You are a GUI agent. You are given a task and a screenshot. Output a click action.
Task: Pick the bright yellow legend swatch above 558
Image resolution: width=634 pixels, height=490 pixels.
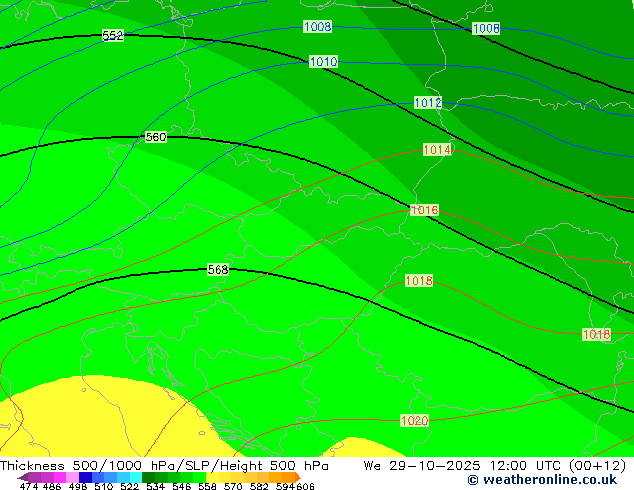pos(212,477)
